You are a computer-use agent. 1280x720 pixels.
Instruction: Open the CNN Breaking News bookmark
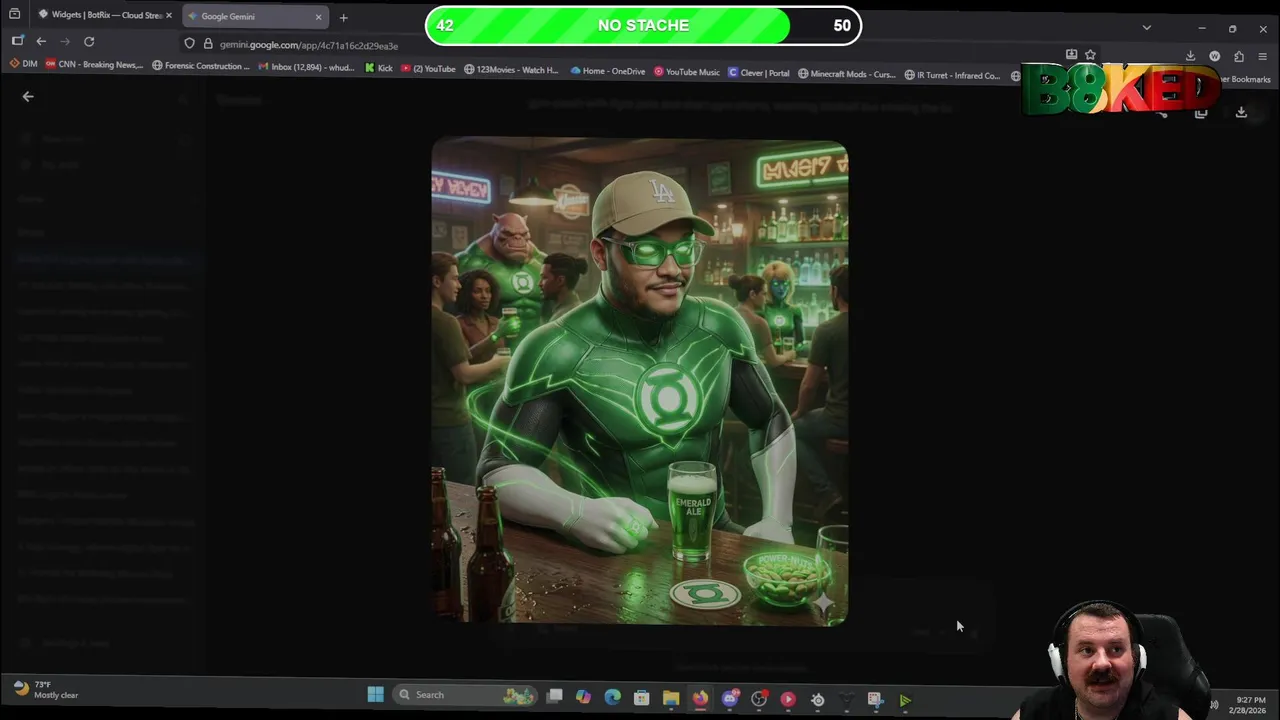(94, 64)
